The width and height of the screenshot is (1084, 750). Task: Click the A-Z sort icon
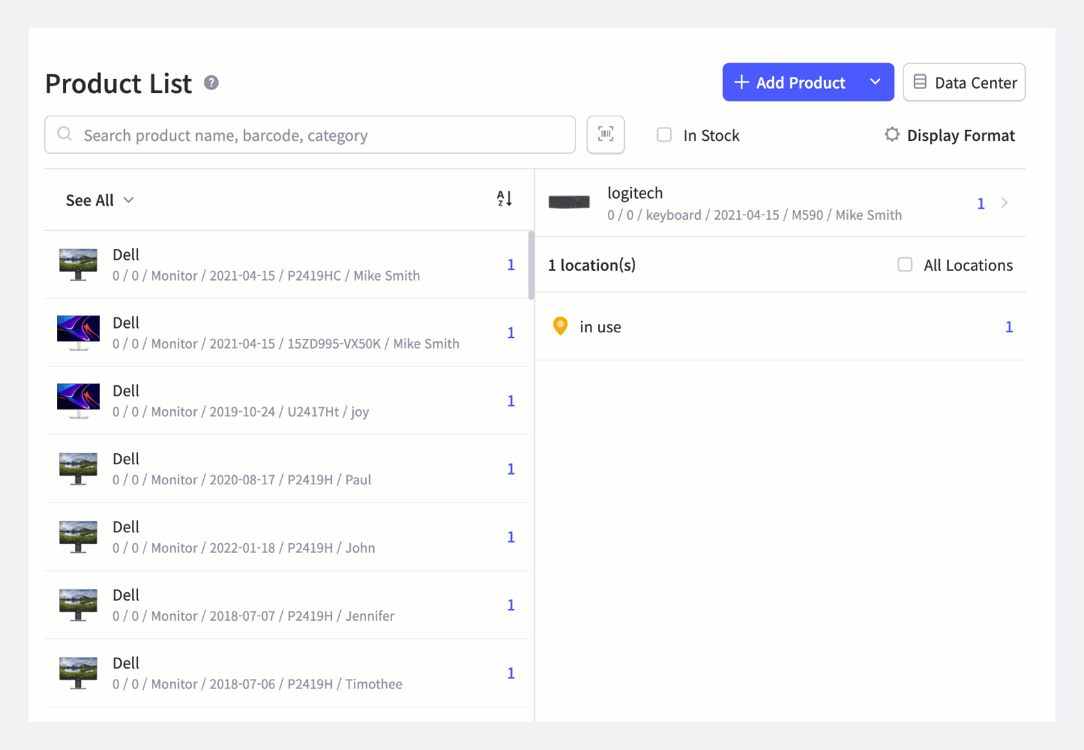503,199
